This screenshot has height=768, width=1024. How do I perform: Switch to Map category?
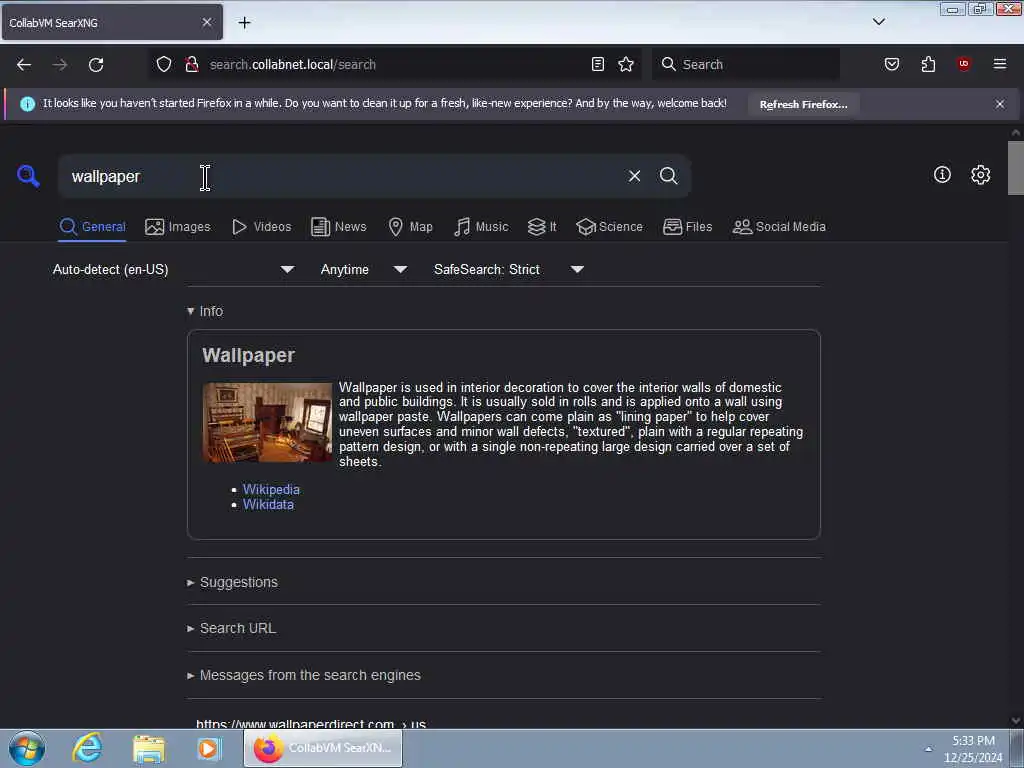[x=411, y=227]
